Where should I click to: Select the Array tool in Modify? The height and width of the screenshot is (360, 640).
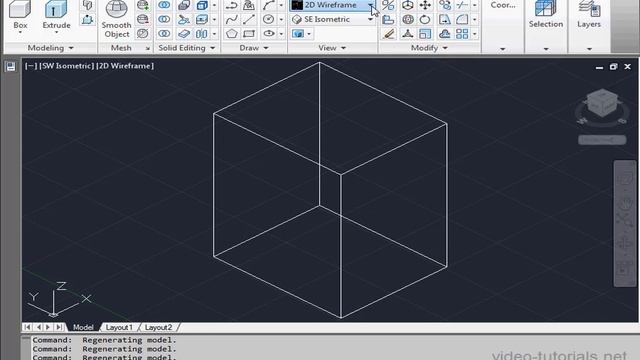(x=462, y=33)
